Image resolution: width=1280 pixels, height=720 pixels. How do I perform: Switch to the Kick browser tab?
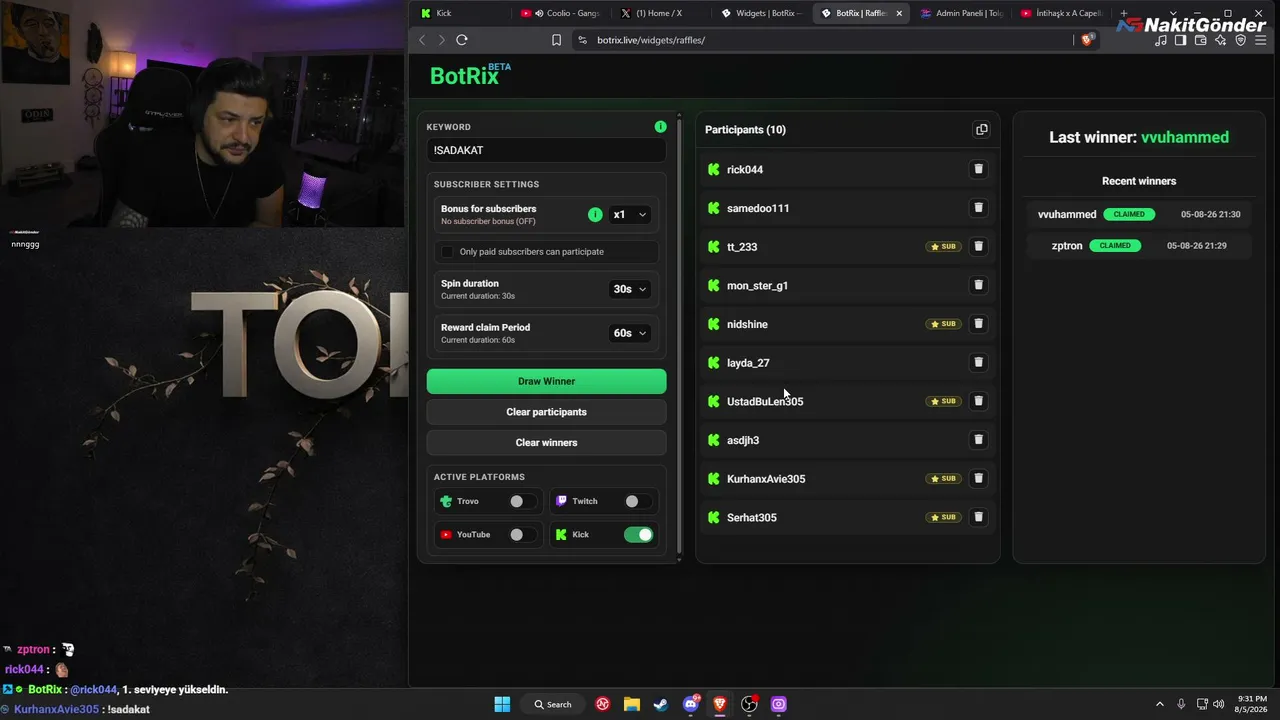(462, 13)
